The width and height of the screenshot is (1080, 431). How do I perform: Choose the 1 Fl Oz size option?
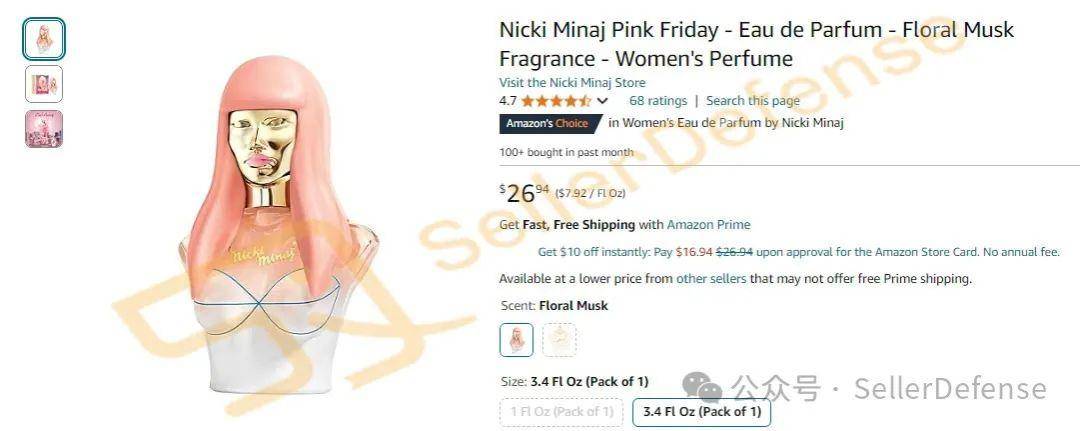(561, 412)
